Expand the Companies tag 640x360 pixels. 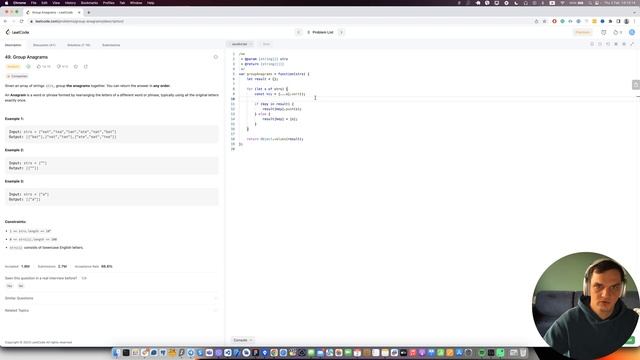tap(17, 76)
